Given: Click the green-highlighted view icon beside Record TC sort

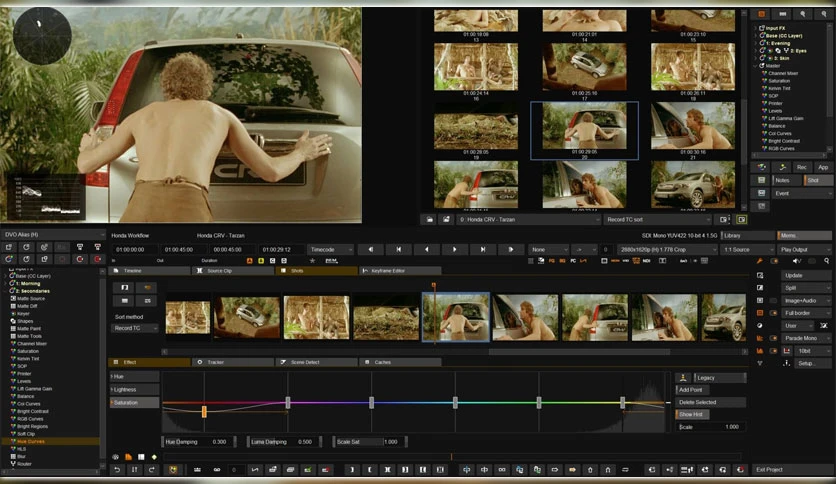Looking at the screenshot, I should coord(741,219).
